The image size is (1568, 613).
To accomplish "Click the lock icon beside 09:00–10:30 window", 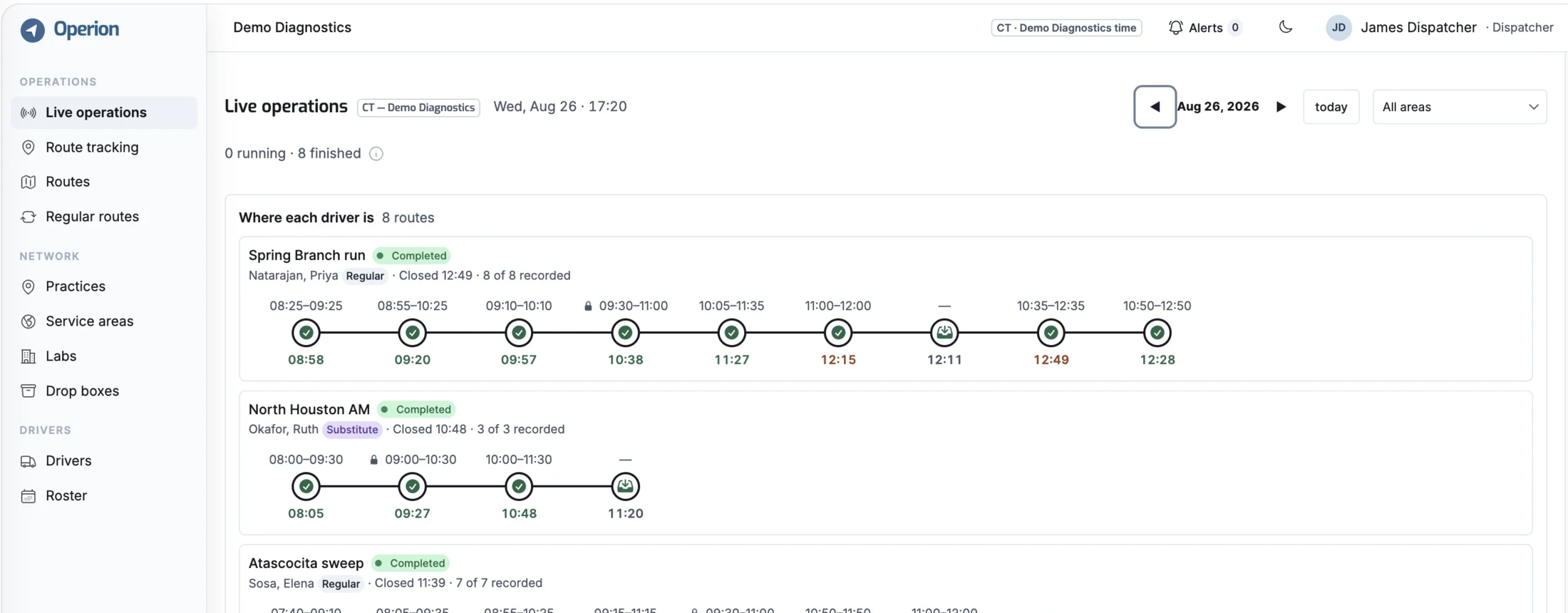I will coord(373,460).
